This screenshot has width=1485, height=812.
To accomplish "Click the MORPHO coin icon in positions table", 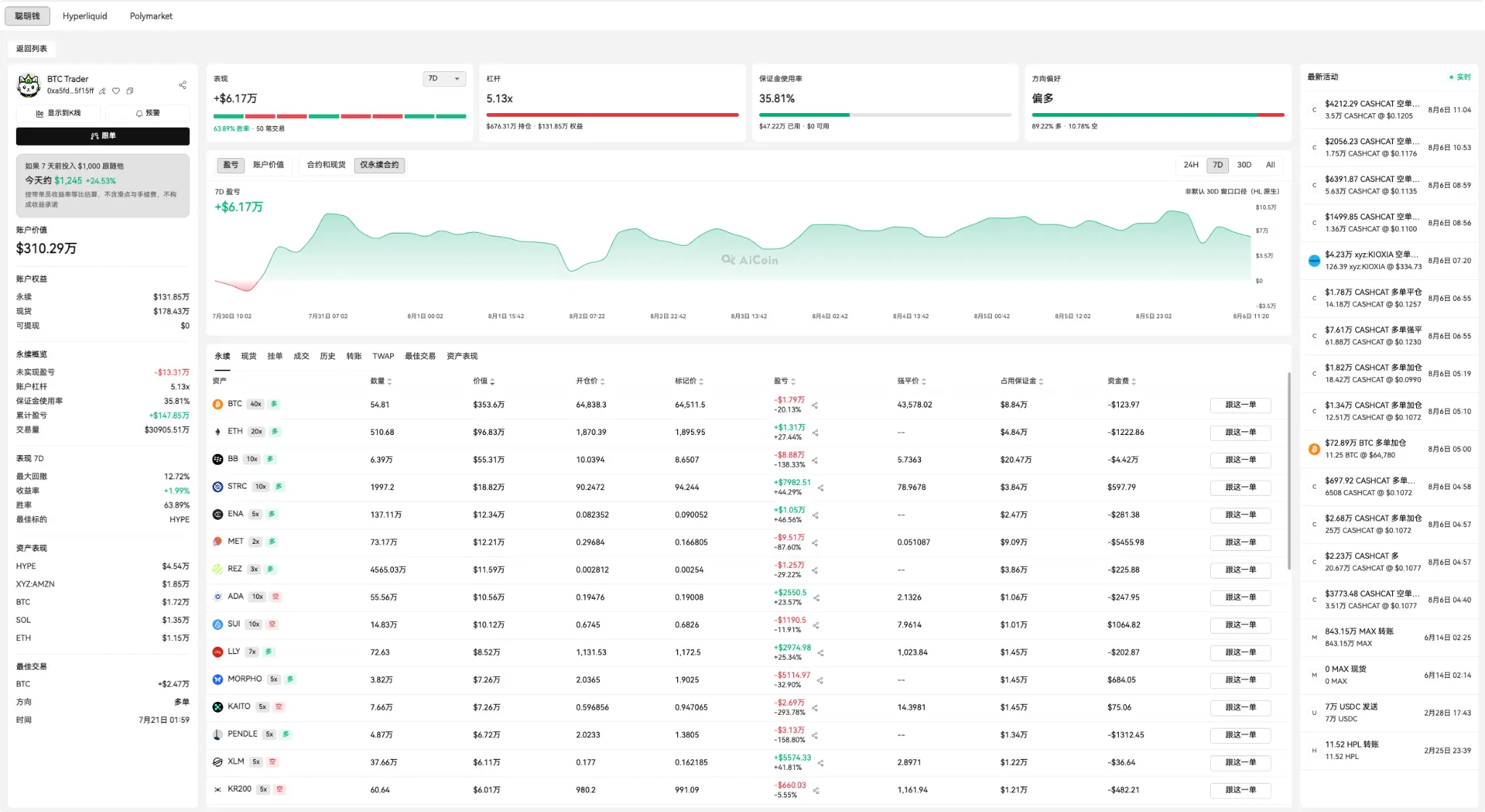I will [x=218, y=680].
